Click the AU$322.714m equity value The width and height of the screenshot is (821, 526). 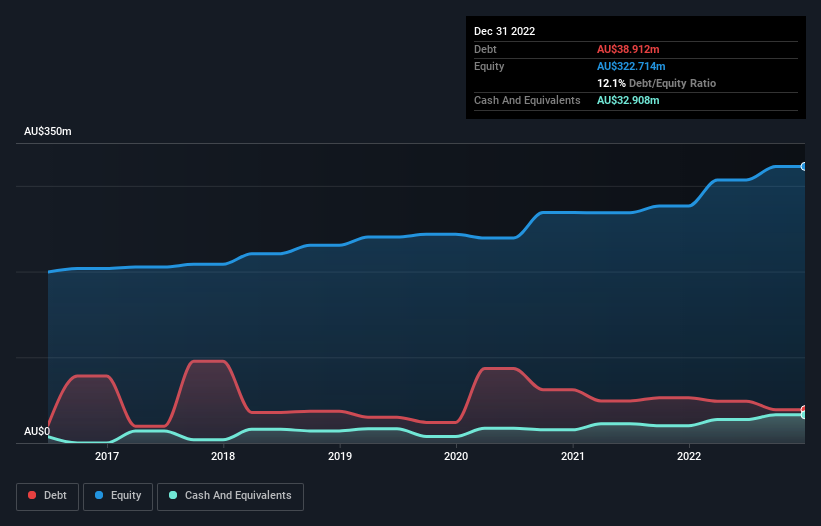631,66
